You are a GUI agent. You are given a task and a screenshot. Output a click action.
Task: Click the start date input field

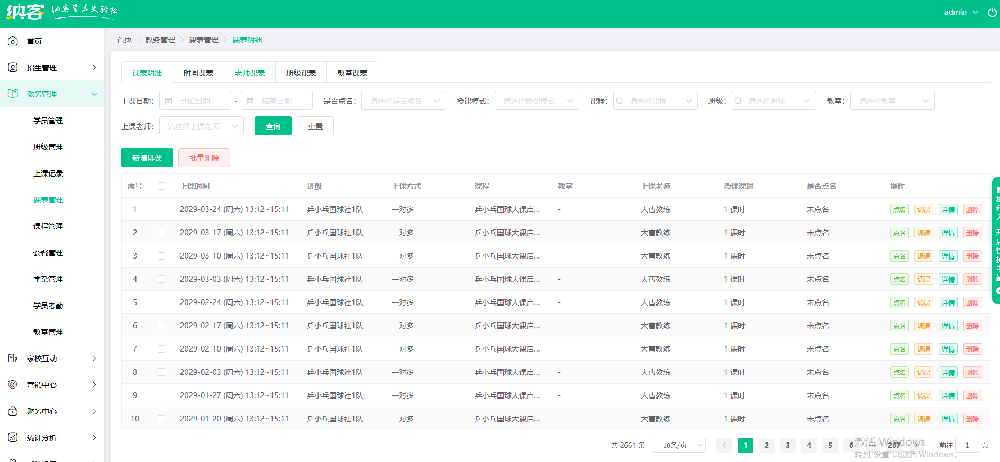click(x=196, y=100)
